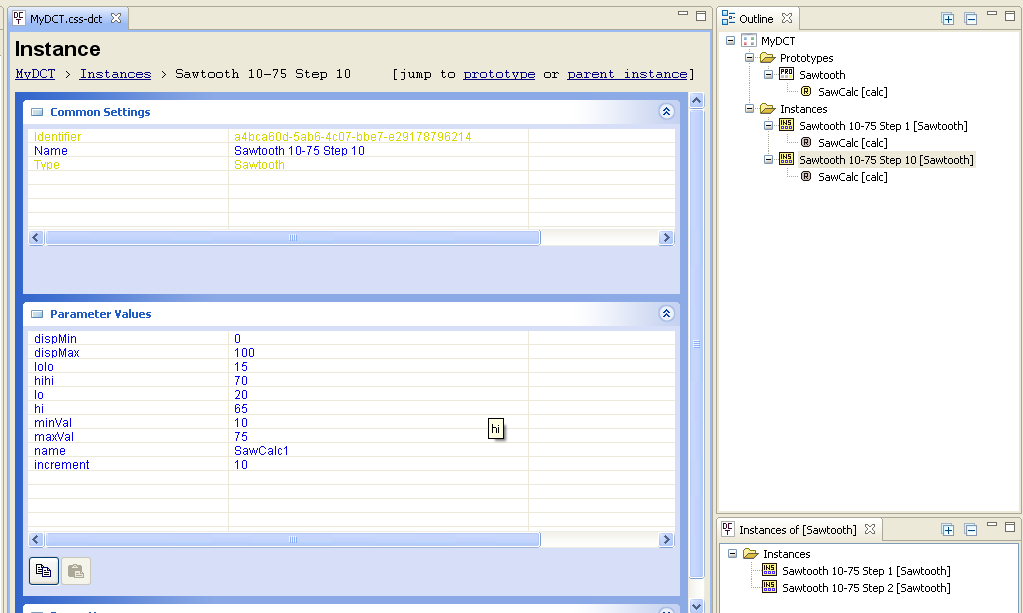The width and height of the screenshot is (1023, 613).
Task: Go to Instances in the breadcrumb
Action: [115, 74]
